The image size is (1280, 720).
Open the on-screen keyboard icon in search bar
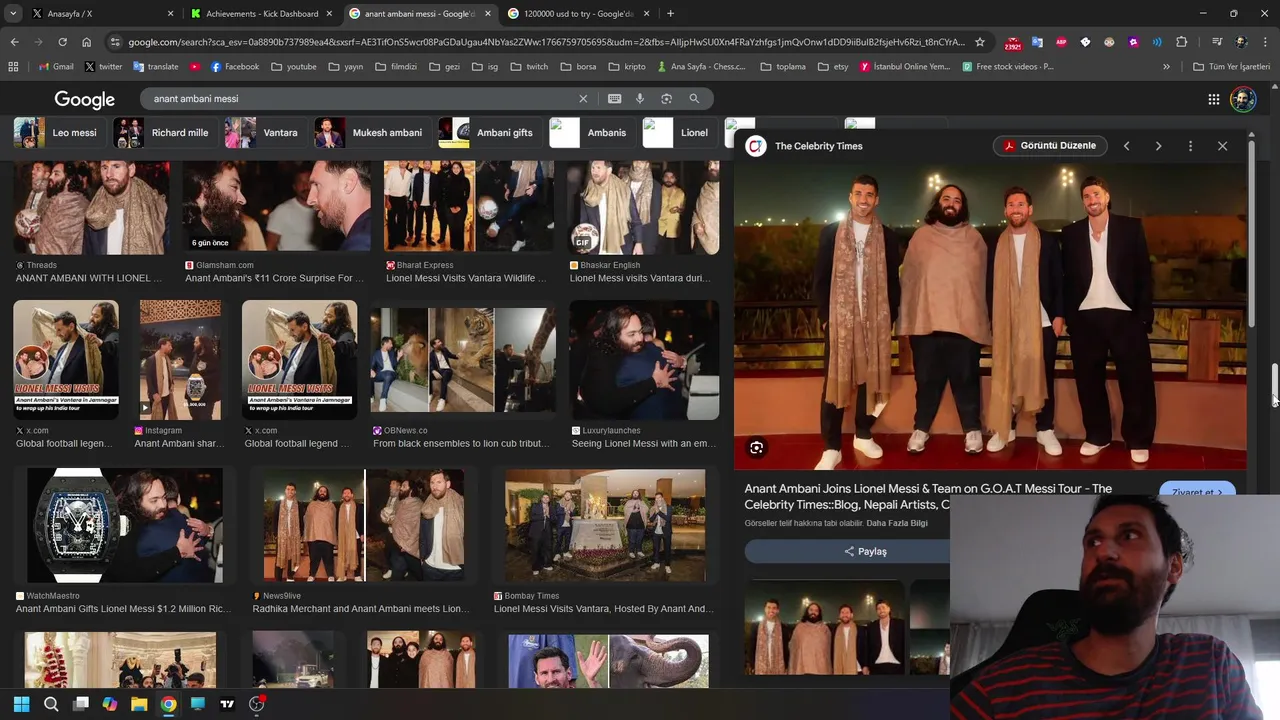(614, 99)
